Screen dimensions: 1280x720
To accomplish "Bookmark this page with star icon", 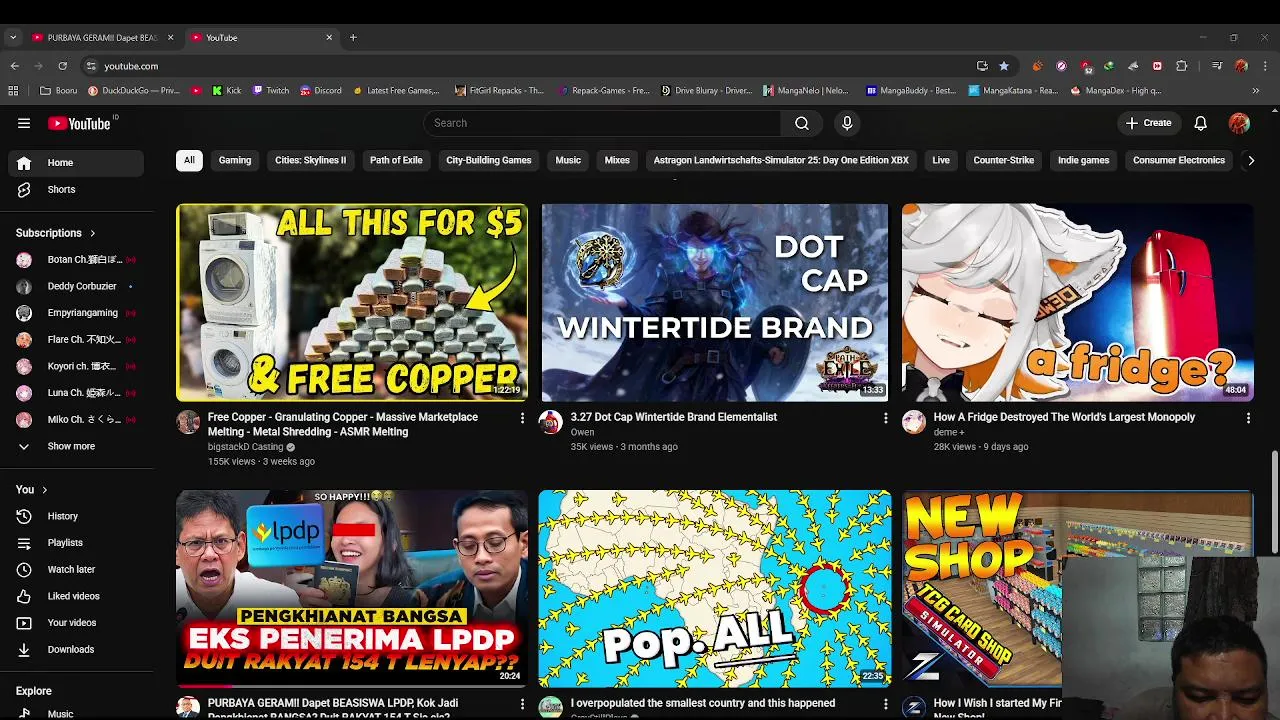I will click(x=1004, y=66).
